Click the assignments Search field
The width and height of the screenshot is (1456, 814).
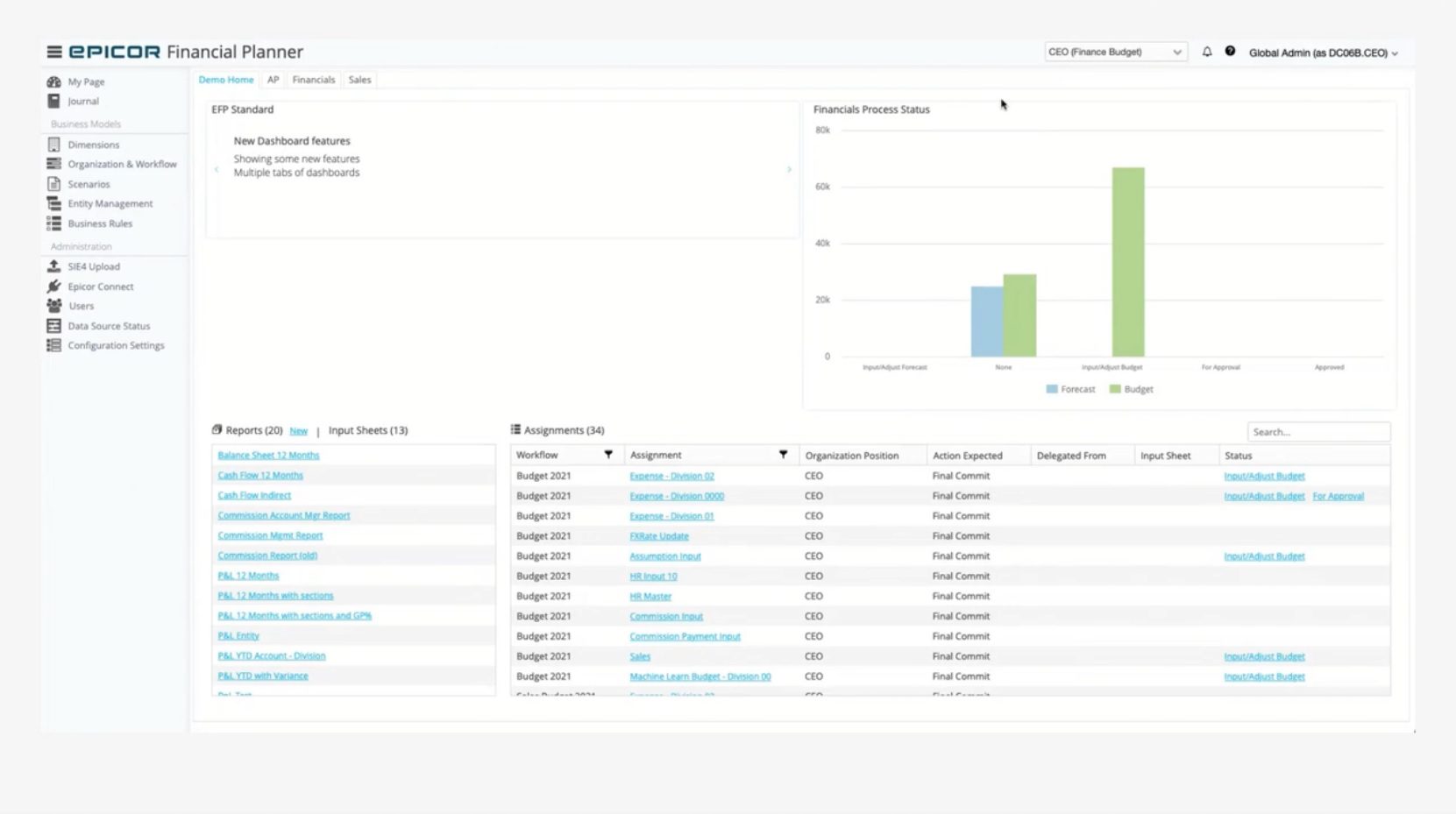coord(1318,432)
